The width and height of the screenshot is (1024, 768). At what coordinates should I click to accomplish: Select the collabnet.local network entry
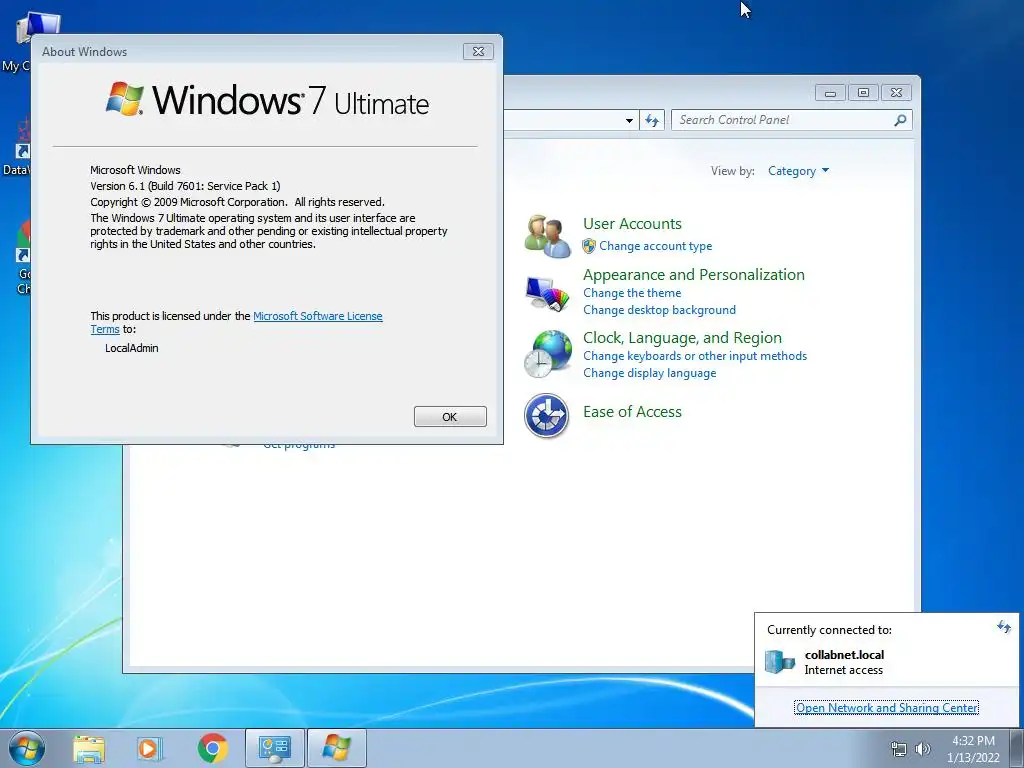click(x=886, y=662)
